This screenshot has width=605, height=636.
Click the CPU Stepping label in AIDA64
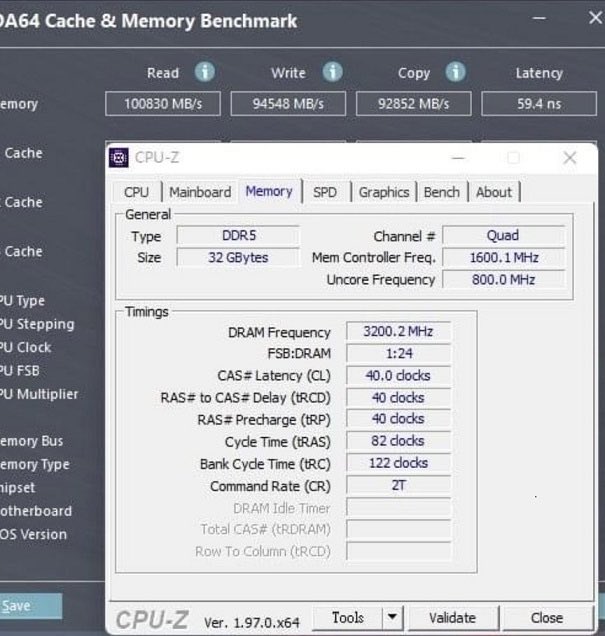click(37, 324)
